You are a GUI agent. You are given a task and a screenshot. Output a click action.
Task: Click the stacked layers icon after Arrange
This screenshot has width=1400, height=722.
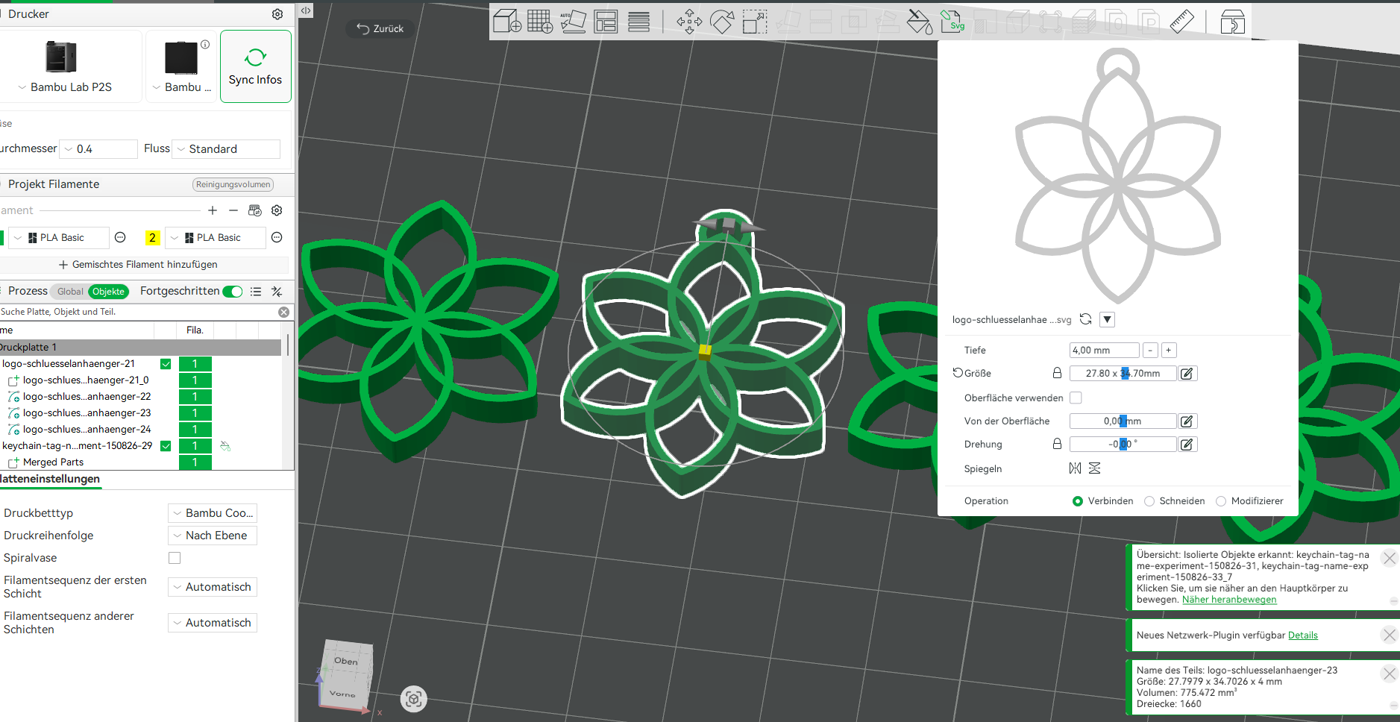[x=639, y=21]
